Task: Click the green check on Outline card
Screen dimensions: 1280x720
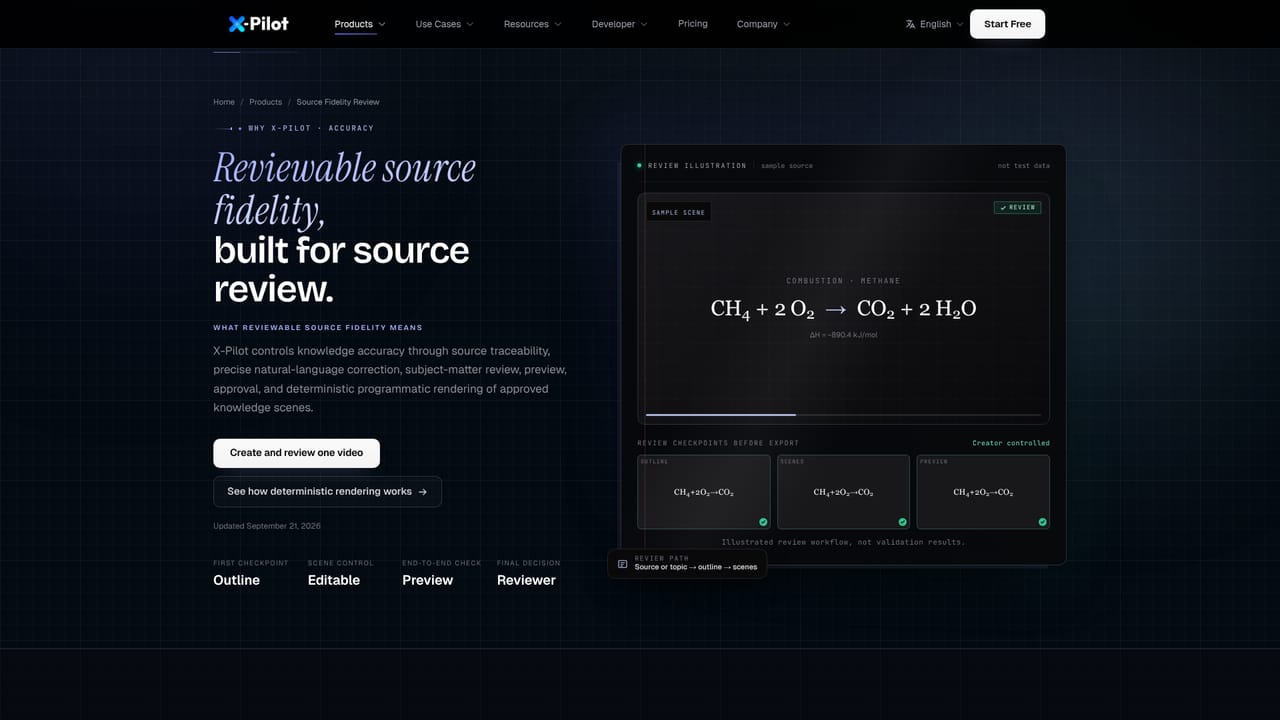Action: [763, 522]
